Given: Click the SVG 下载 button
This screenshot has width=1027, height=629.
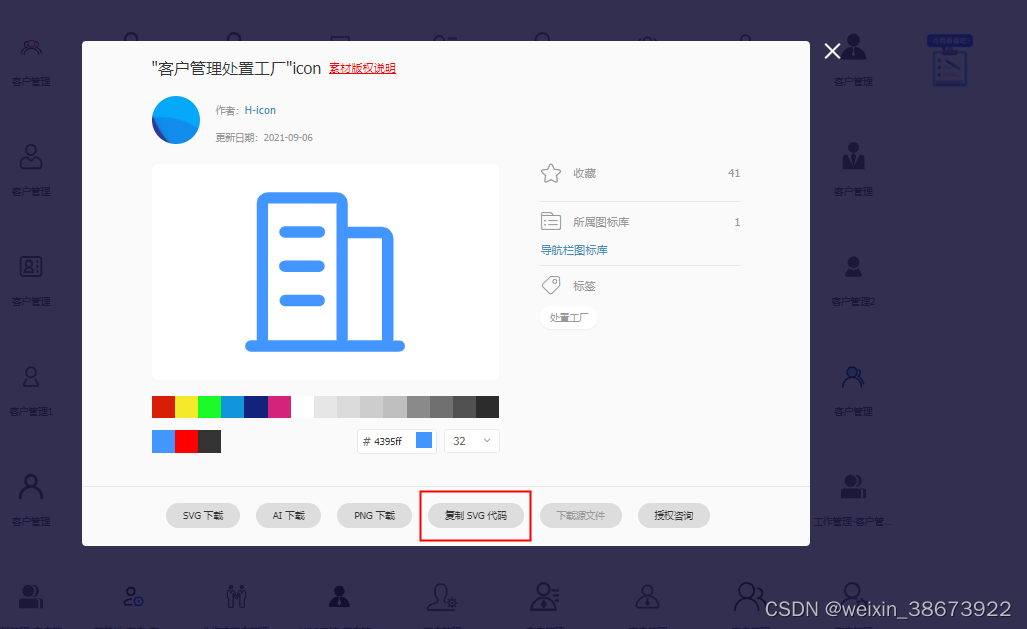Looking at the screenshot, I should (203, 516).
